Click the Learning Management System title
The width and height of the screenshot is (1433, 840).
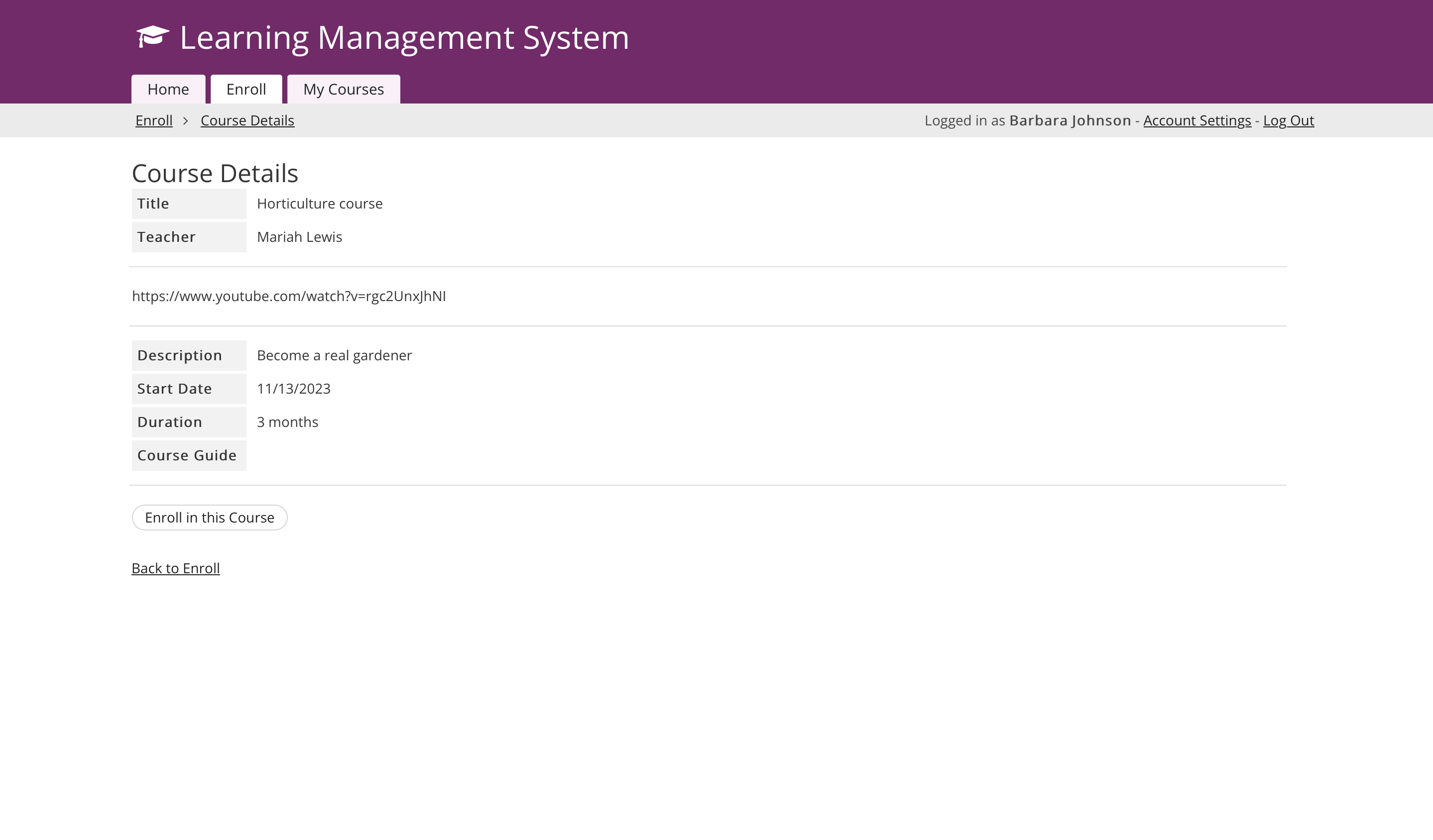pyautogui.click(x=404, y=37)
